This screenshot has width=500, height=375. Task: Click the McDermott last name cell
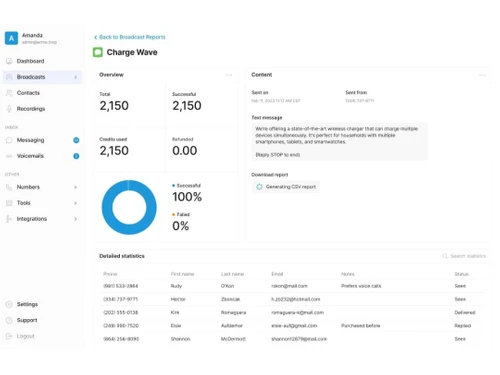233,339
